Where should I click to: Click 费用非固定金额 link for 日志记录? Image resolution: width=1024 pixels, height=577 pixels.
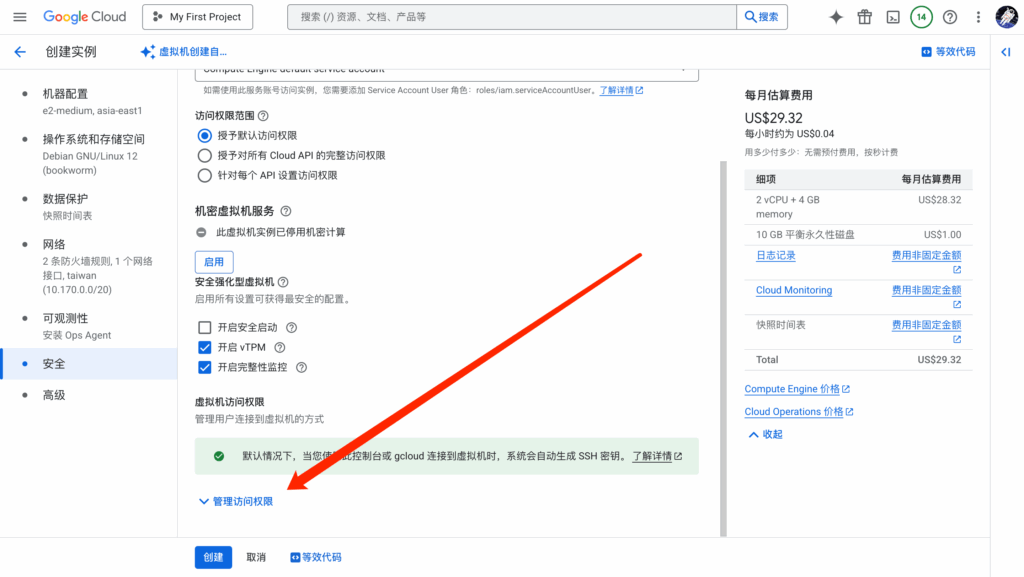coord(927,255)
